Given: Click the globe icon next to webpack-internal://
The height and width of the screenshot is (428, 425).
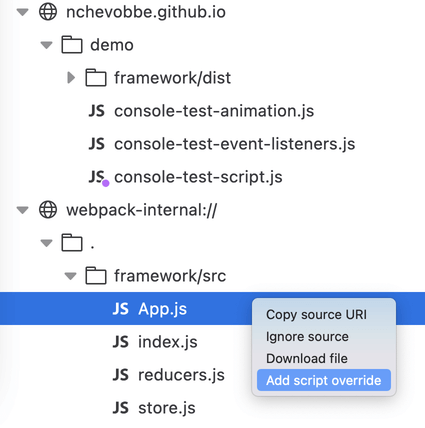Looking at the screenshot, I should [x=48, y=210].
